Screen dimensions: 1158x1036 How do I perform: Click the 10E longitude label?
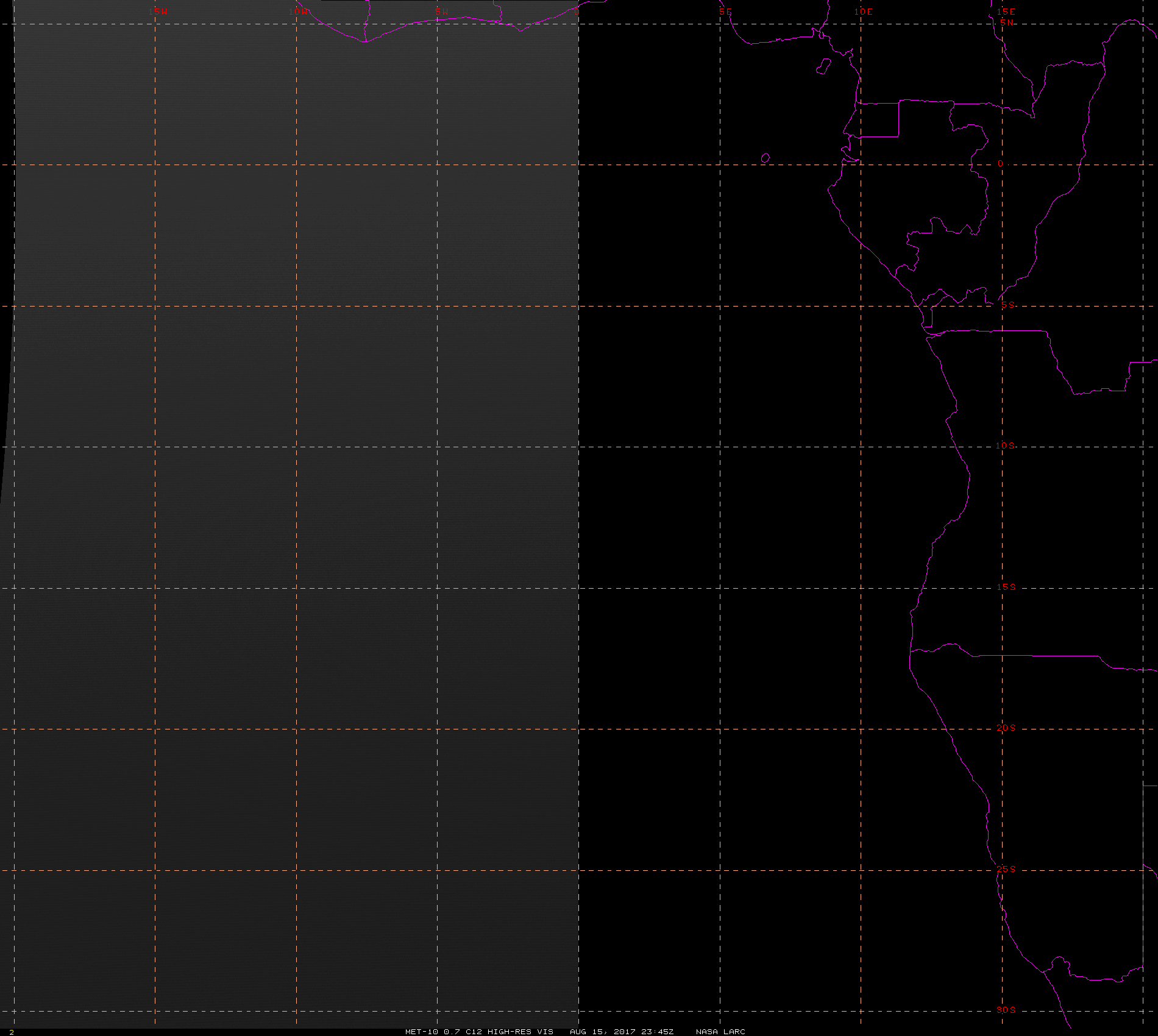(864, 12)
